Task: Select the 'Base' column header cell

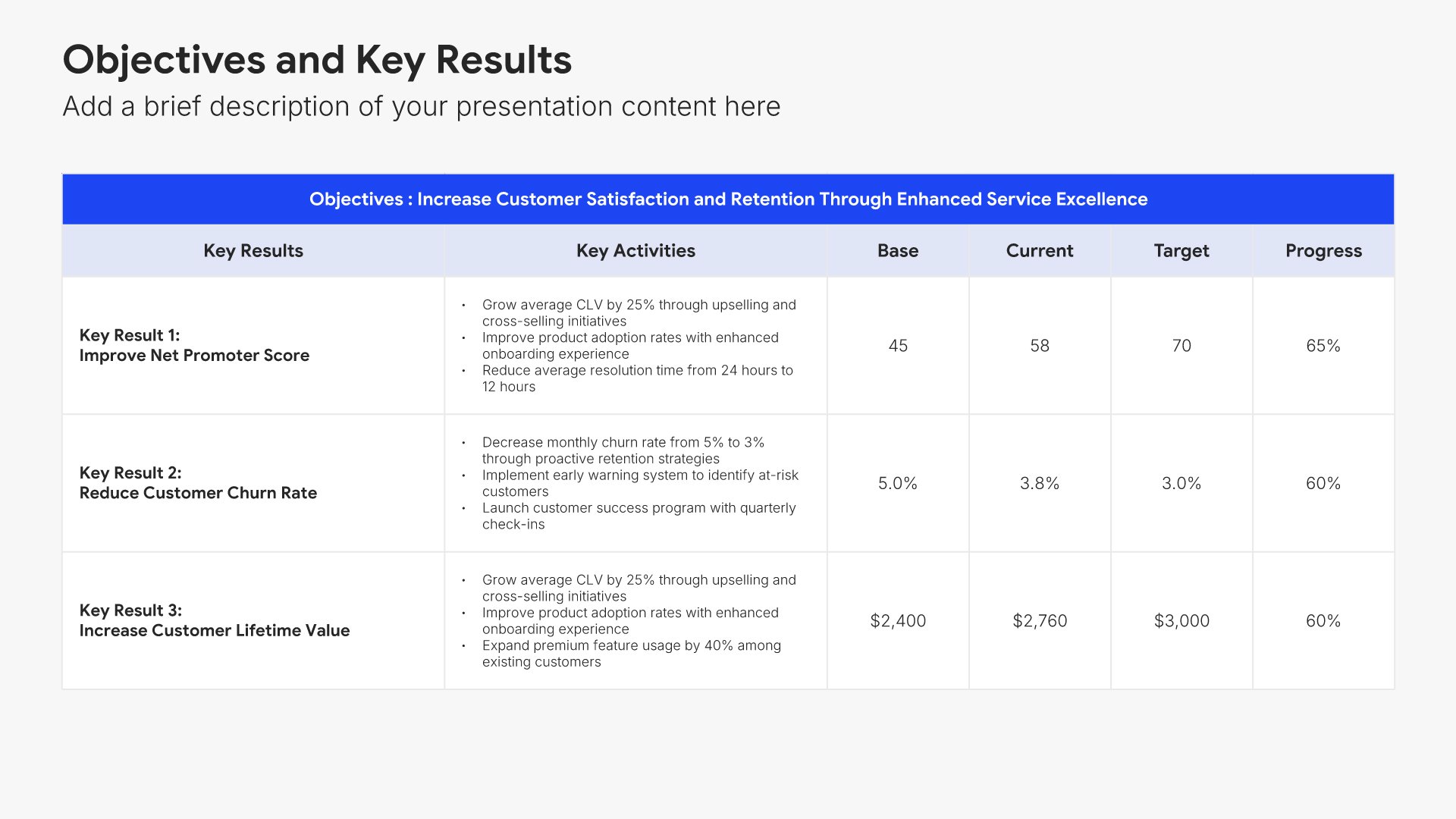Action: pos(898,250)
